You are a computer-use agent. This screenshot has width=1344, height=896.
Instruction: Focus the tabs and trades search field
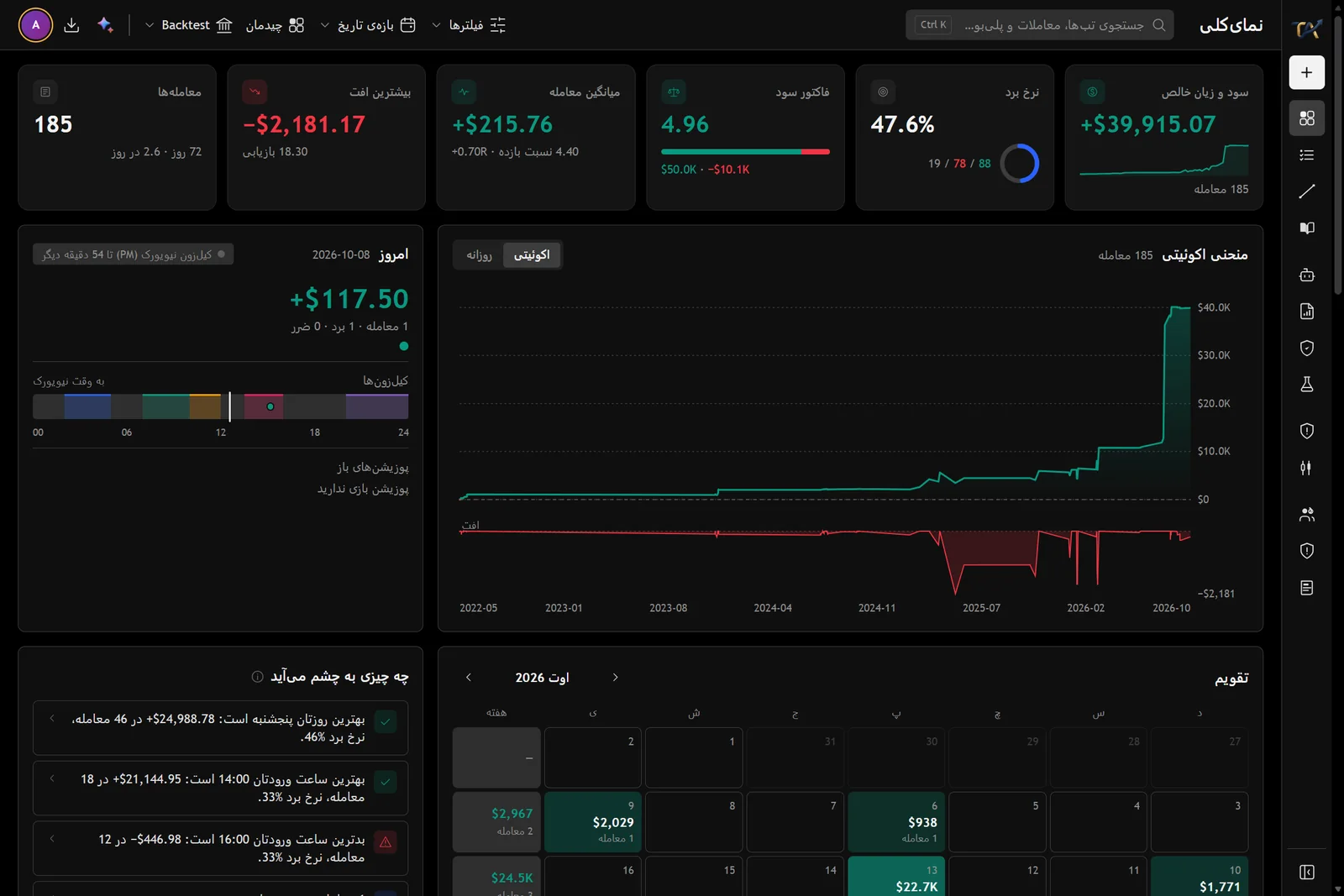(1039, 25)
